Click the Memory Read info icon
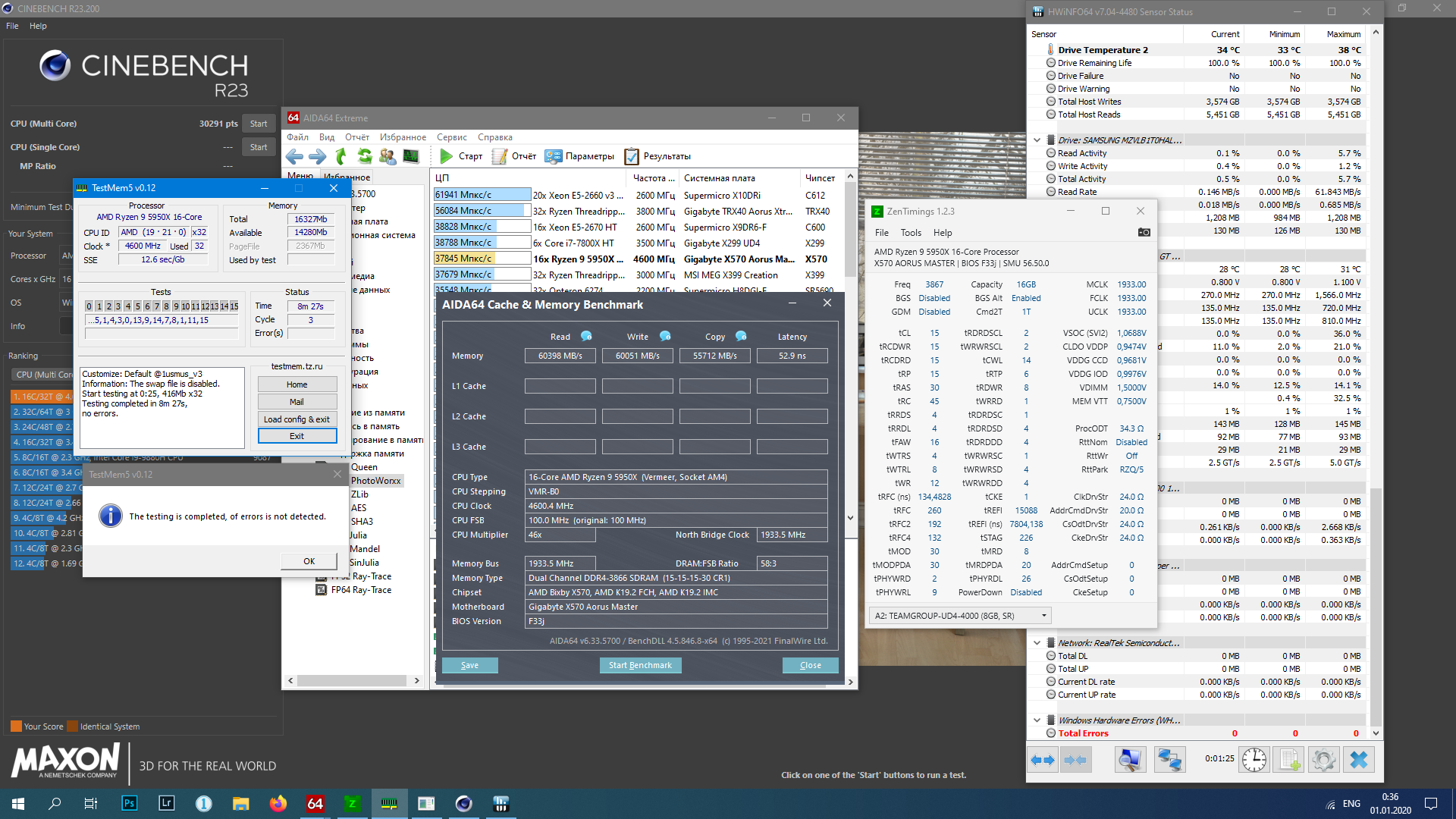 586,336
